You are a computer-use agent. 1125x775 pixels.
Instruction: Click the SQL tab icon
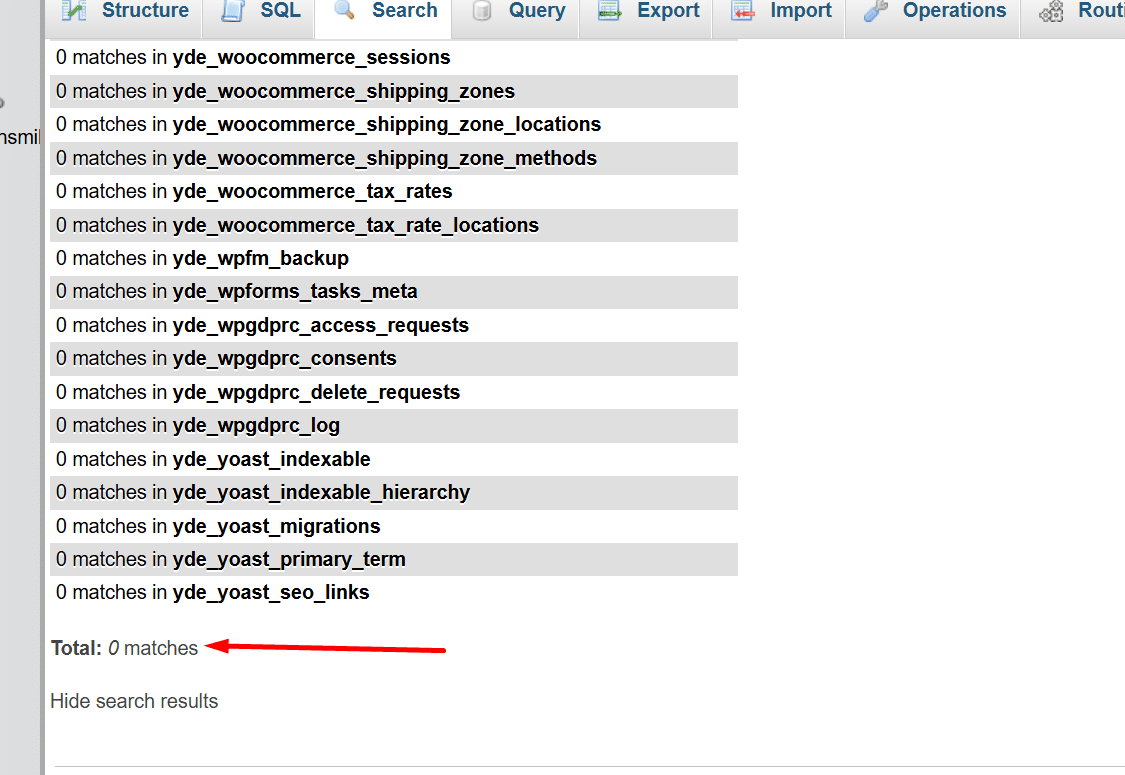[x=232, y=10]
